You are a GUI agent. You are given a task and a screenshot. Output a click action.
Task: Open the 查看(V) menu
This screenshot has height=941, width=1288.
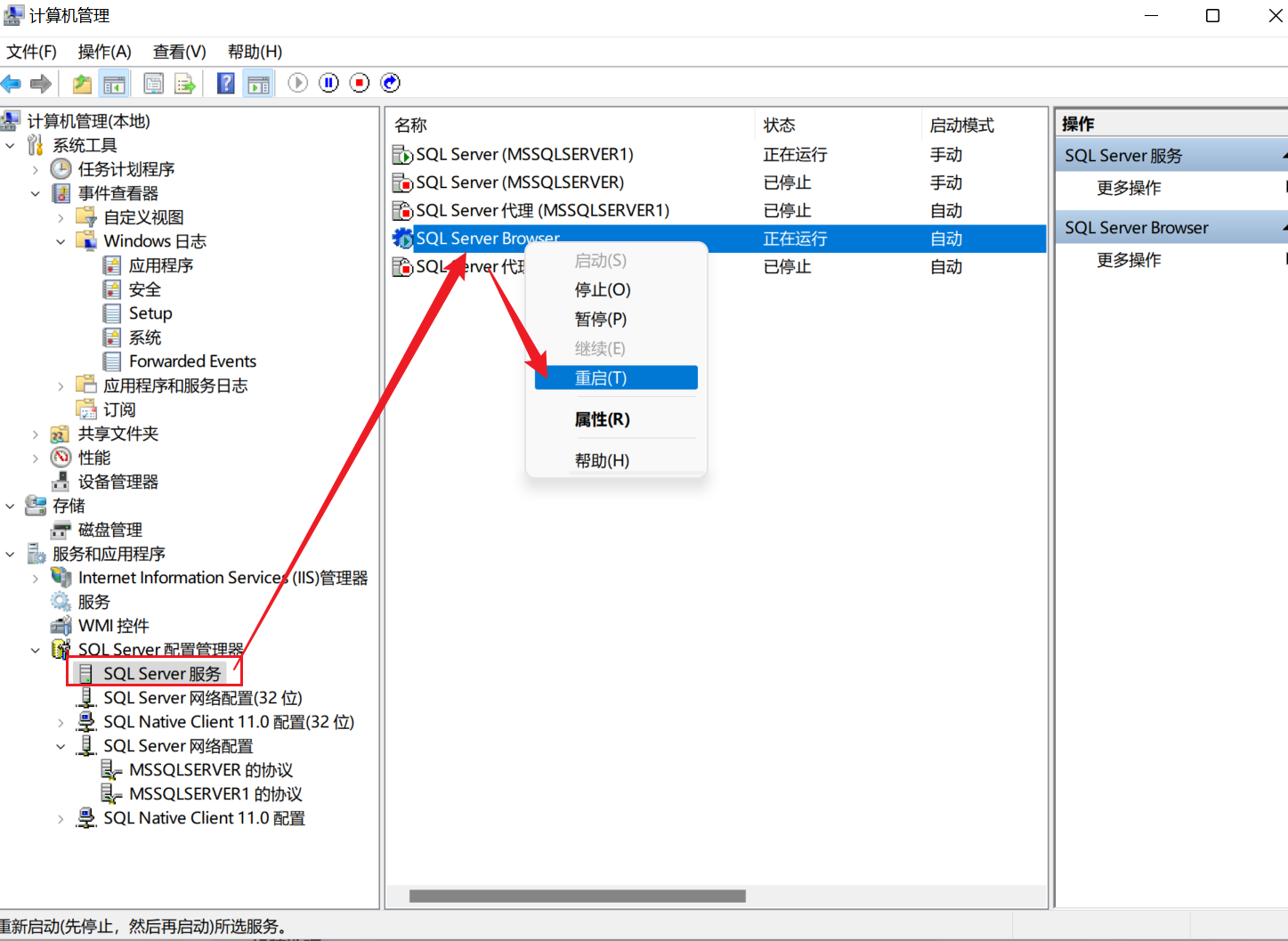point(179,52)
